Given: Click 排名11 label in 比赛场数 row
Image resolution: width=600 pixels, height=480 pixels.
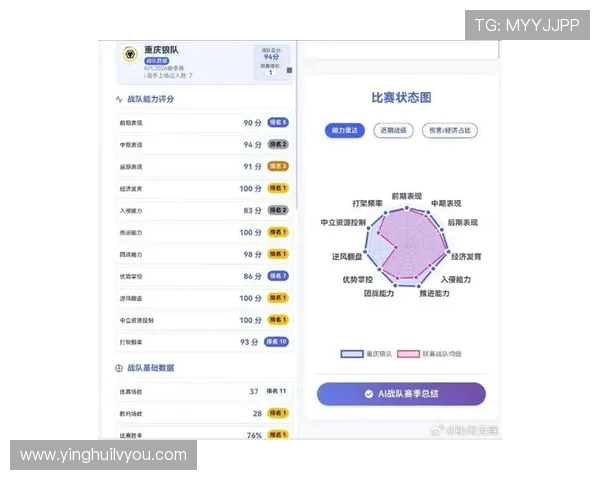Looking at the screenshot, I should pos(276,391).
